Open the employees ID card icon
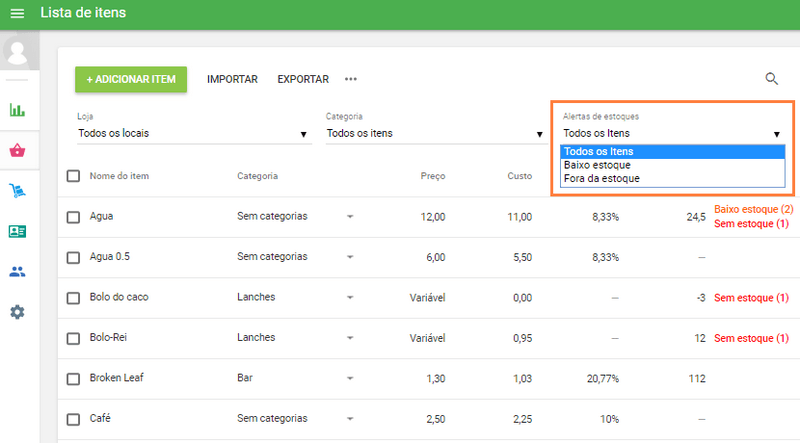 point(17,231)
